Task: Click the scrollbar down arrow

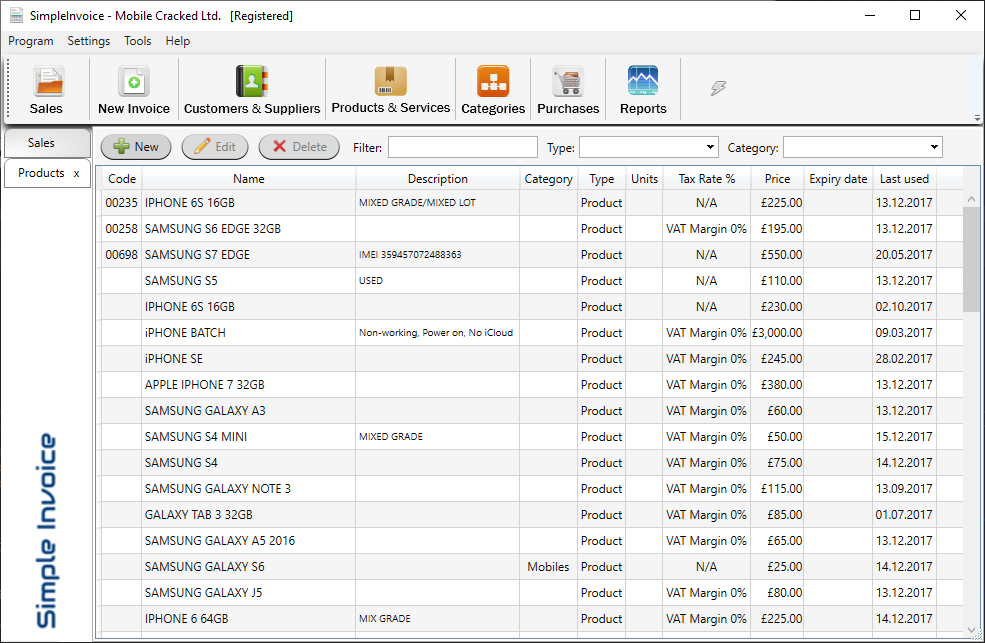Action: [x=971, y=630]
